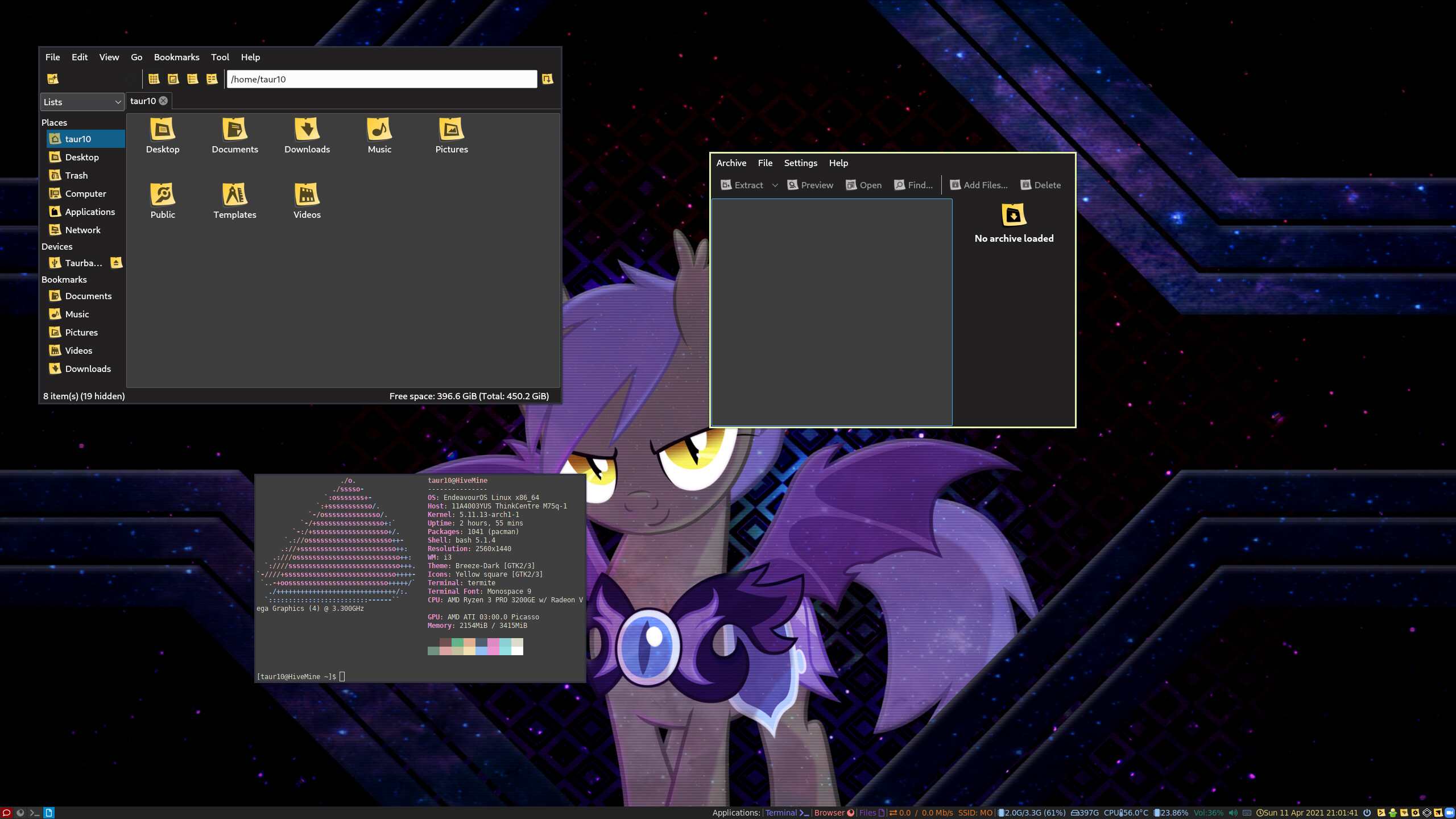1456x819 pixels.
Task: Click the Add Files... button
Action: click(979, 185)
